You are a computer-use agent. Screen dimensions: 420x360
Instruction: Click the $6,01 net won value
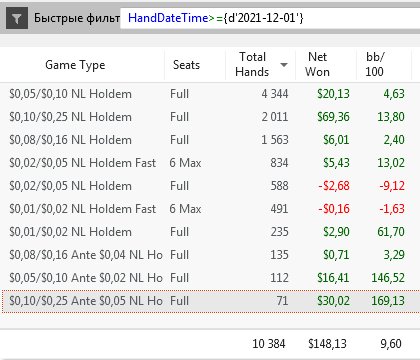pos(336,140)
